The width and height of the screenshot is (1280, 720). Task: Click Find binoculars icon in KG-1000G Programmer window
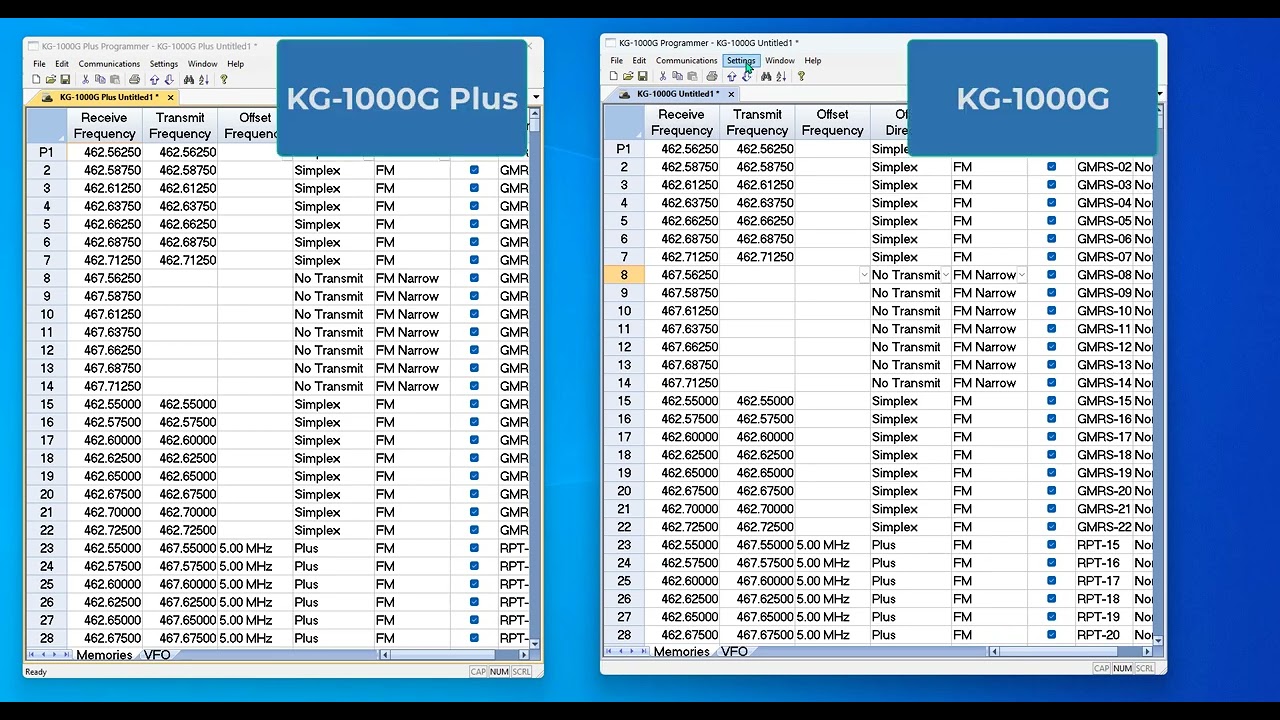[766, 76]
